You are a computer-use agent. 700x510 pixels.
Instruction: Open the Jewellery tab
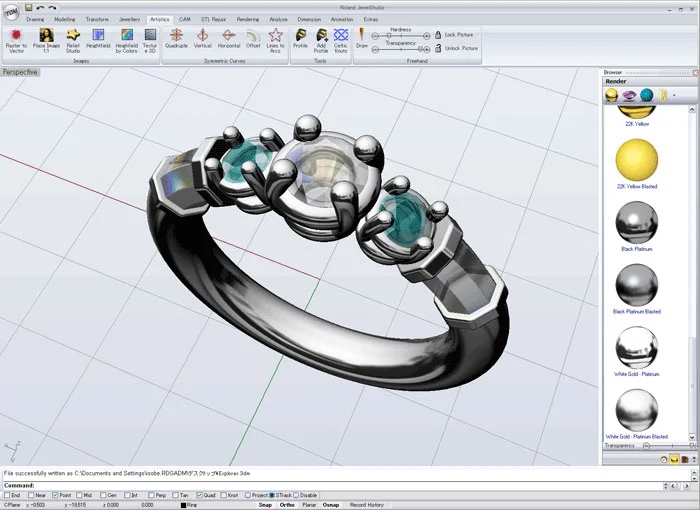point(129,19)
